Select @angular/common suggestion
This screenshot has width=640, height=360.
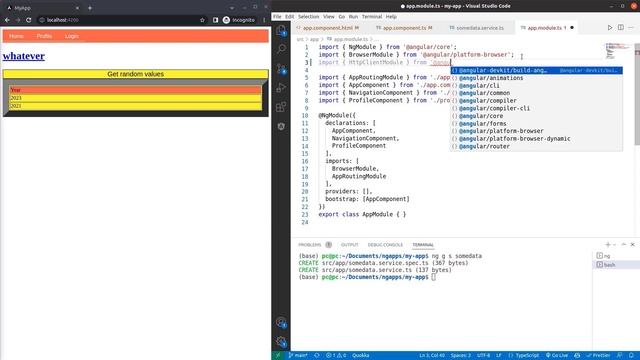pos(536,93)
